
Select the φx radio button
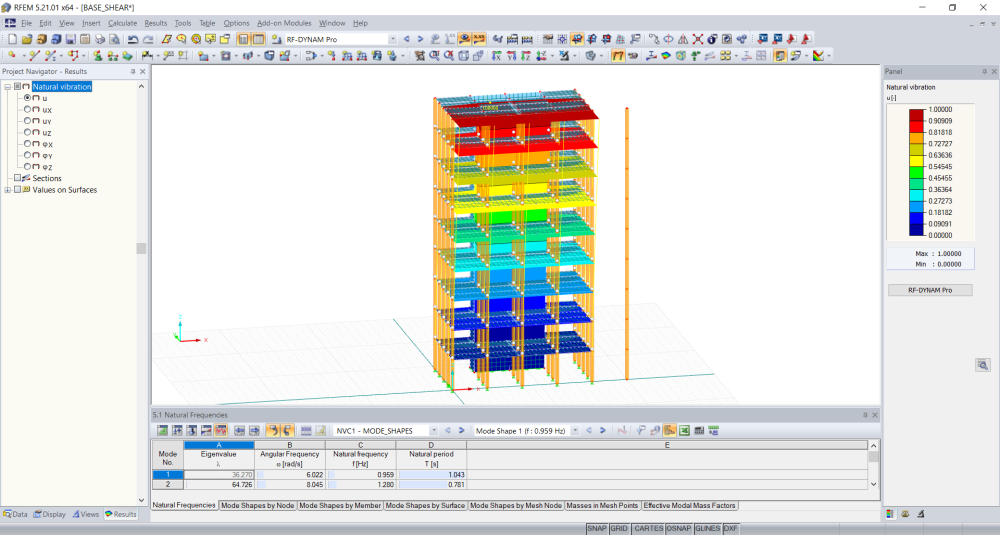[27, 144]
